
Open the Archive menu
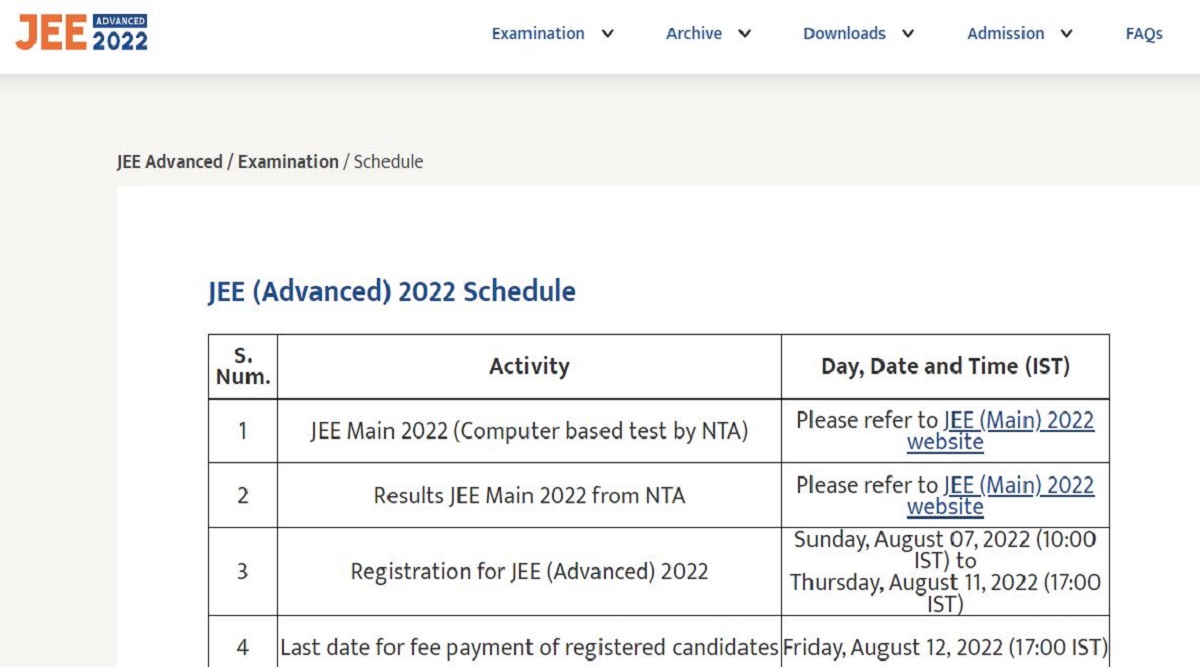click(x=694, y=34)
